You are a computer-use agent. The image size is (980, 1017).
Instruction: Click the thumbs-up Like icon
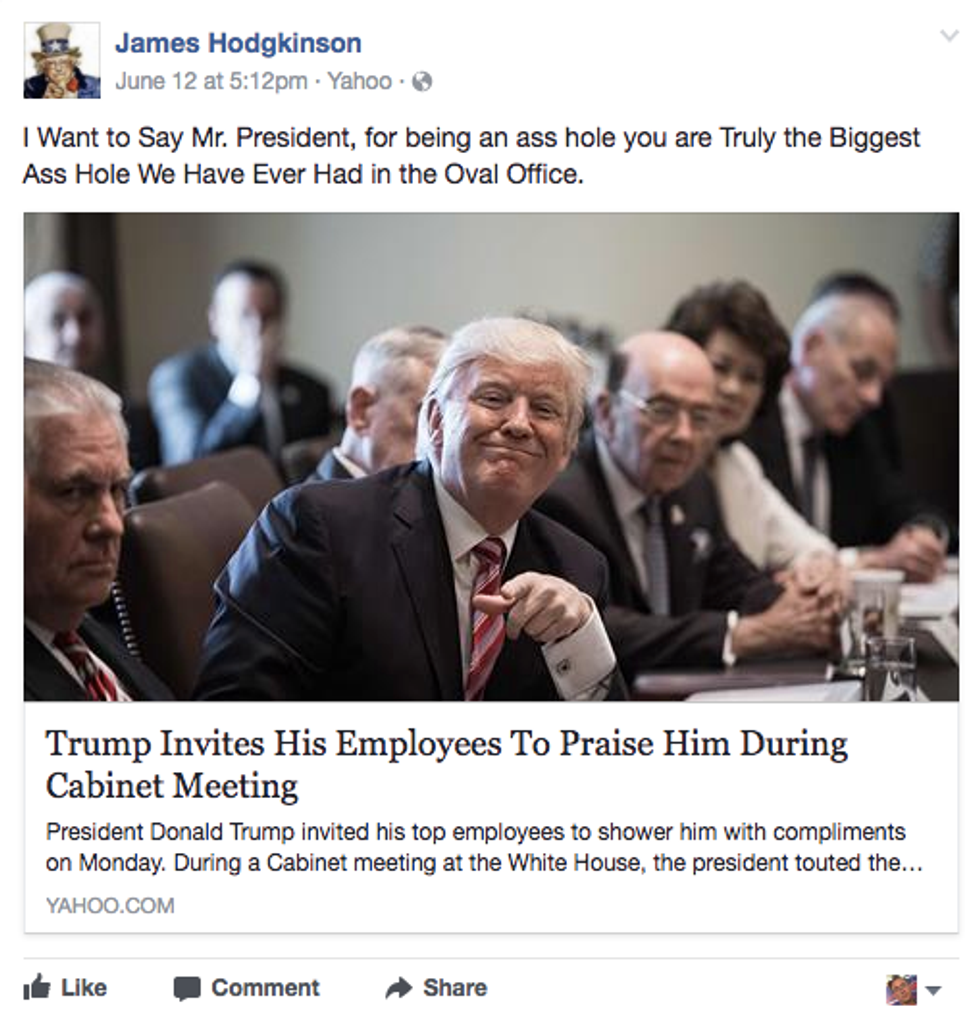point(37,987)
